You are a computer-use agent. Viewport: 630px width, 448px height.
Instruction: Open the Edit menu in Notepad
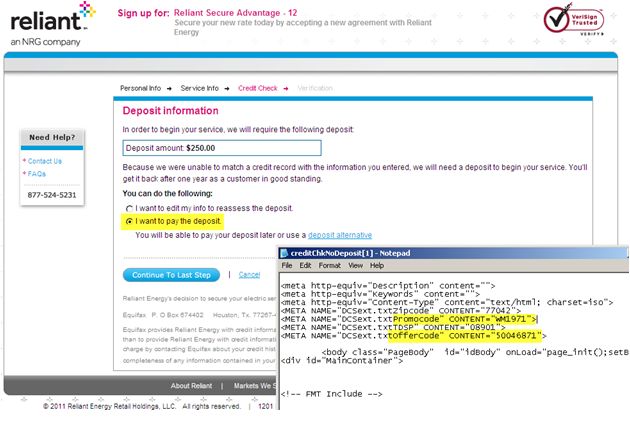305,266
